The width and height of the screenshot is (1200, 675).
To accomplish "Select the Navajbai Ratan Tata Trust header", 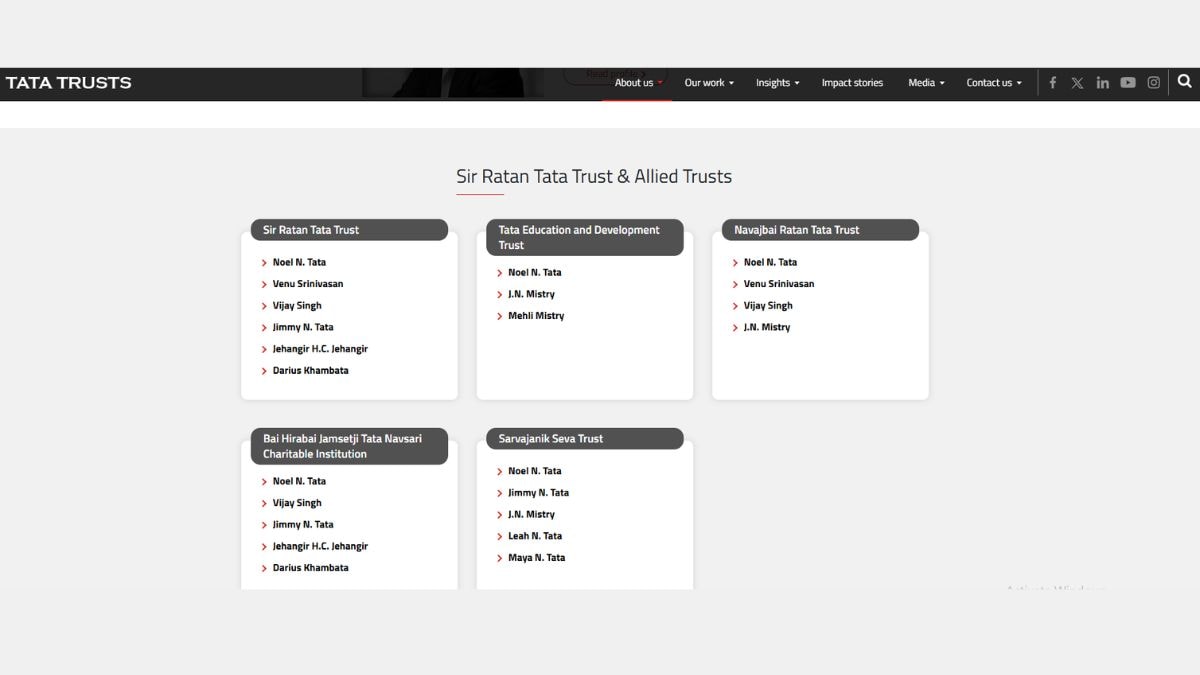I will pos(820,230).
